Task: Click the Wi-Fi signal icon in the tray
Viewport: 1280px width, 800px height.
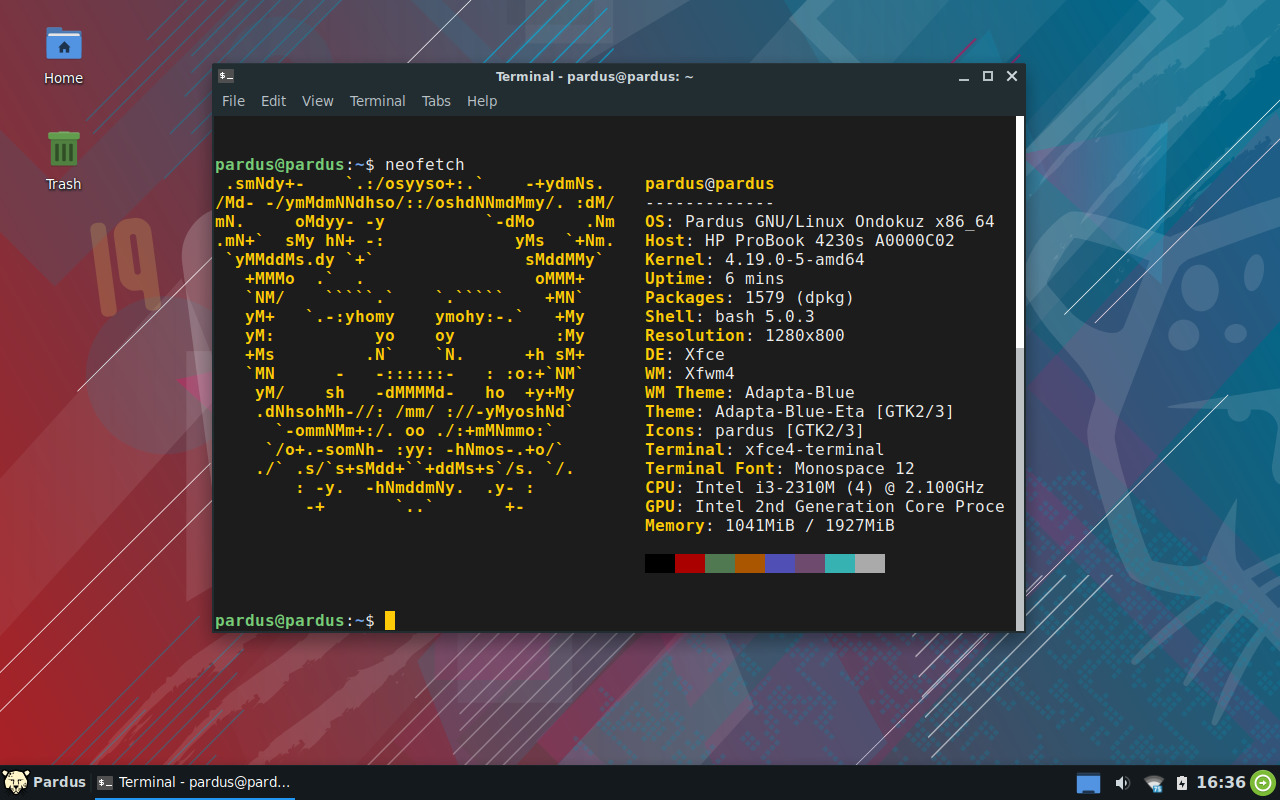Action: point(1153,783)
